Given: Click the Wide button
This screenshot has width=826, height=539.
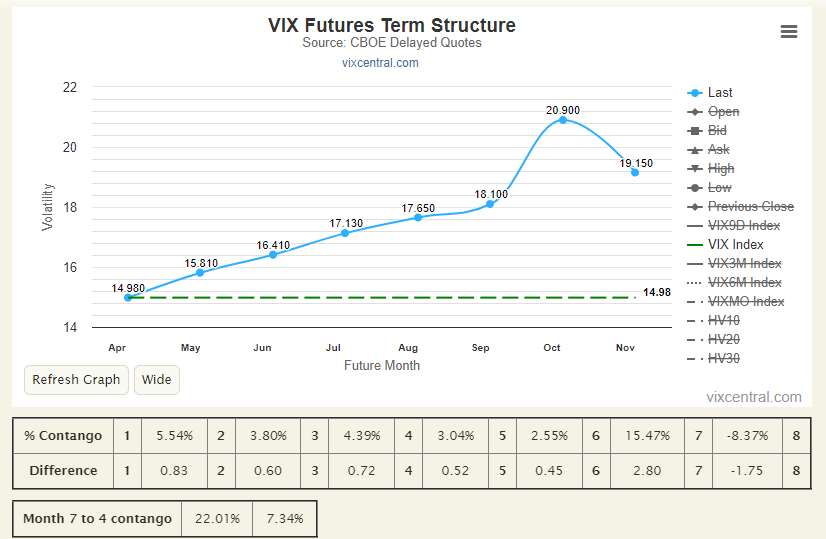Looking at the screenshot, I should coord(157,380).
